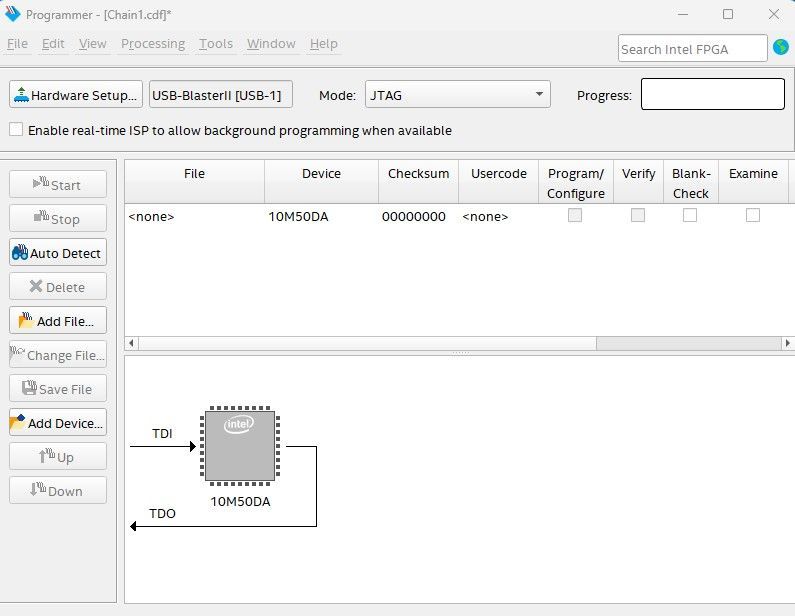Run Auto Detect for devices
The image size is (795, 616).
[58, 252]
